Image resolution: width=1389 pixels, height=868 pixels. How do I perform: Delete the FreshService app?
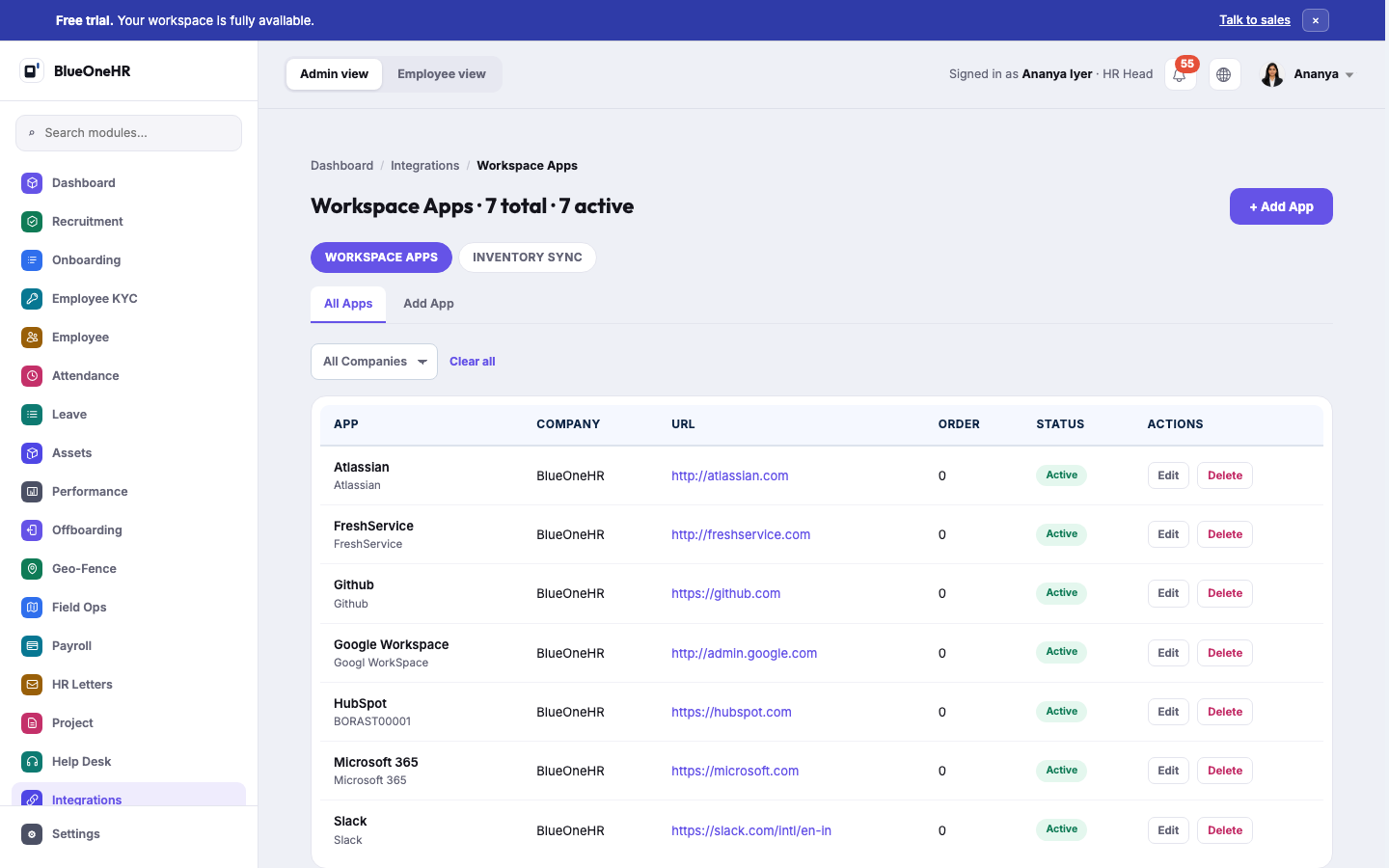(1225, 534)
